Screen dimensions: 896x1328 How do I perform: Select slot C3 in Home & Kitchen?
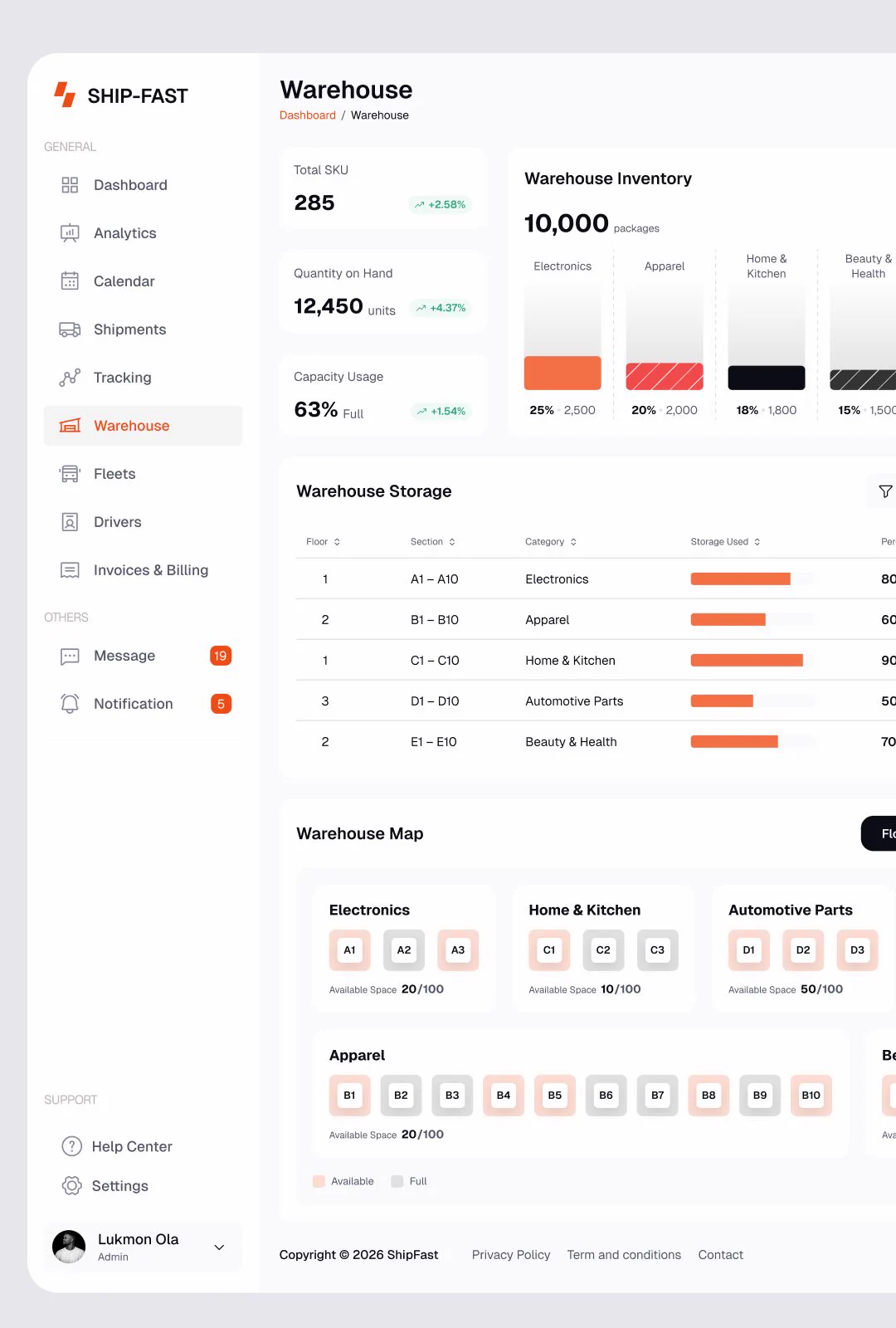pyautogui.click(x=657, y=950)
